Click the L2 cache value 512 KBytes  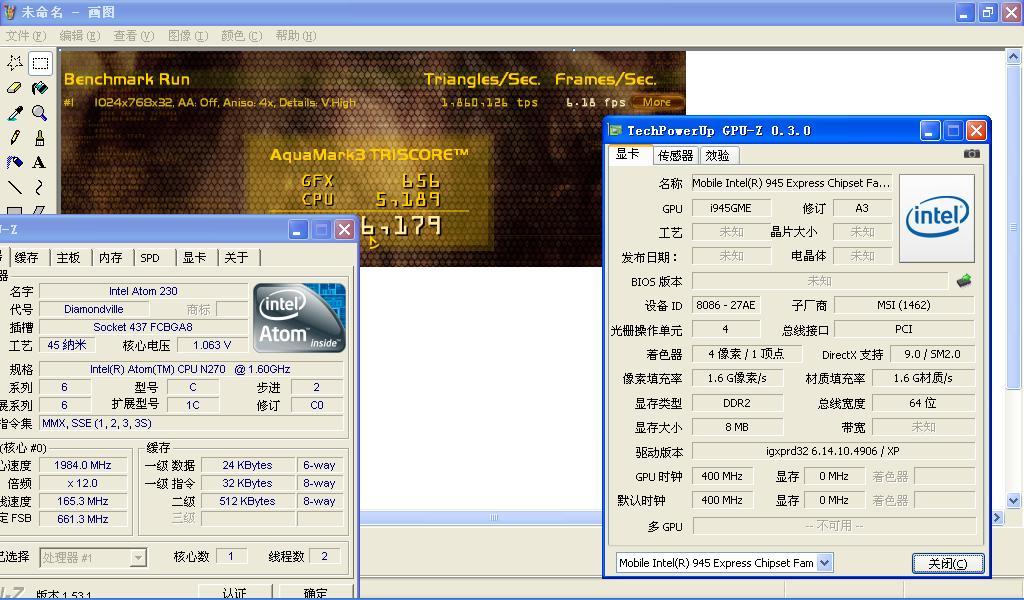[247, 501]
